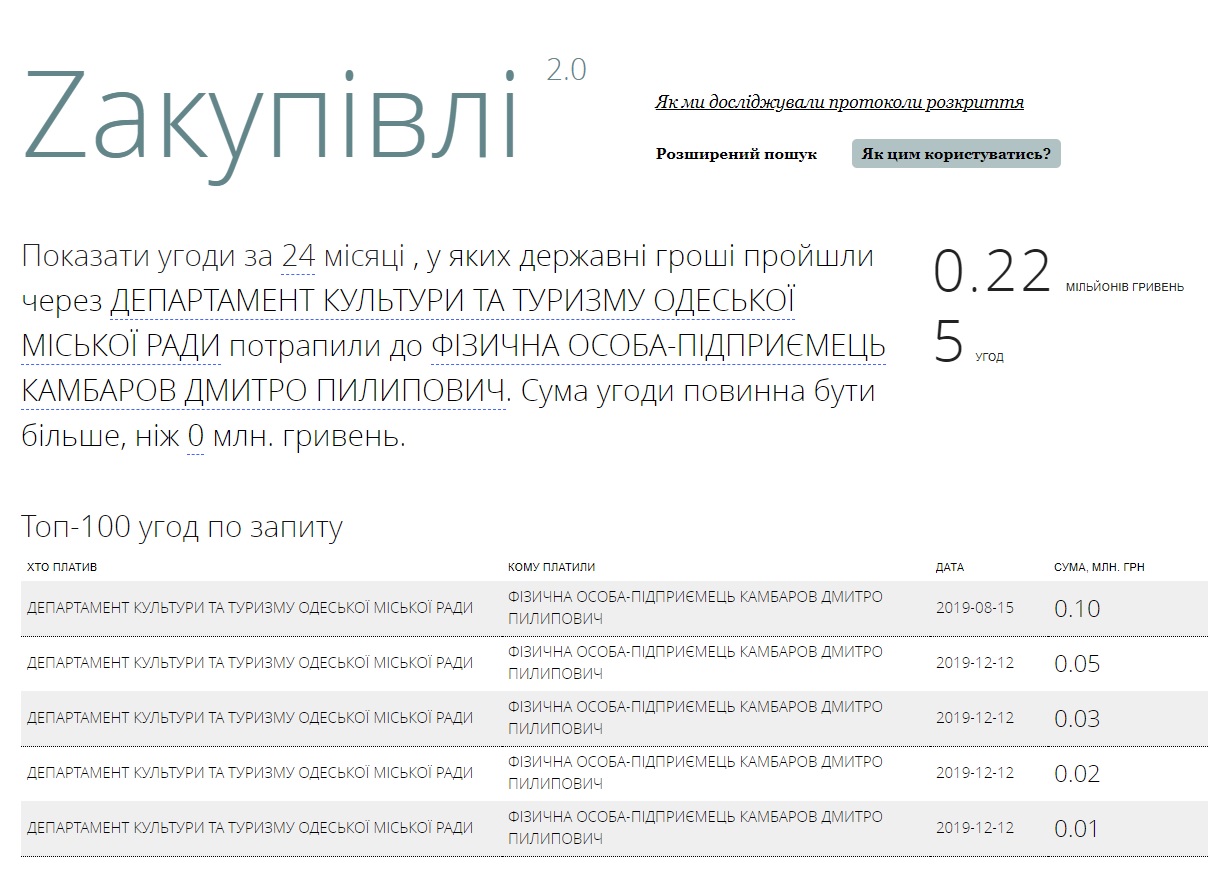Screen dimensions: 1221x877
Task: Click sum 0.03
Action: click(x=1077, y=718)
